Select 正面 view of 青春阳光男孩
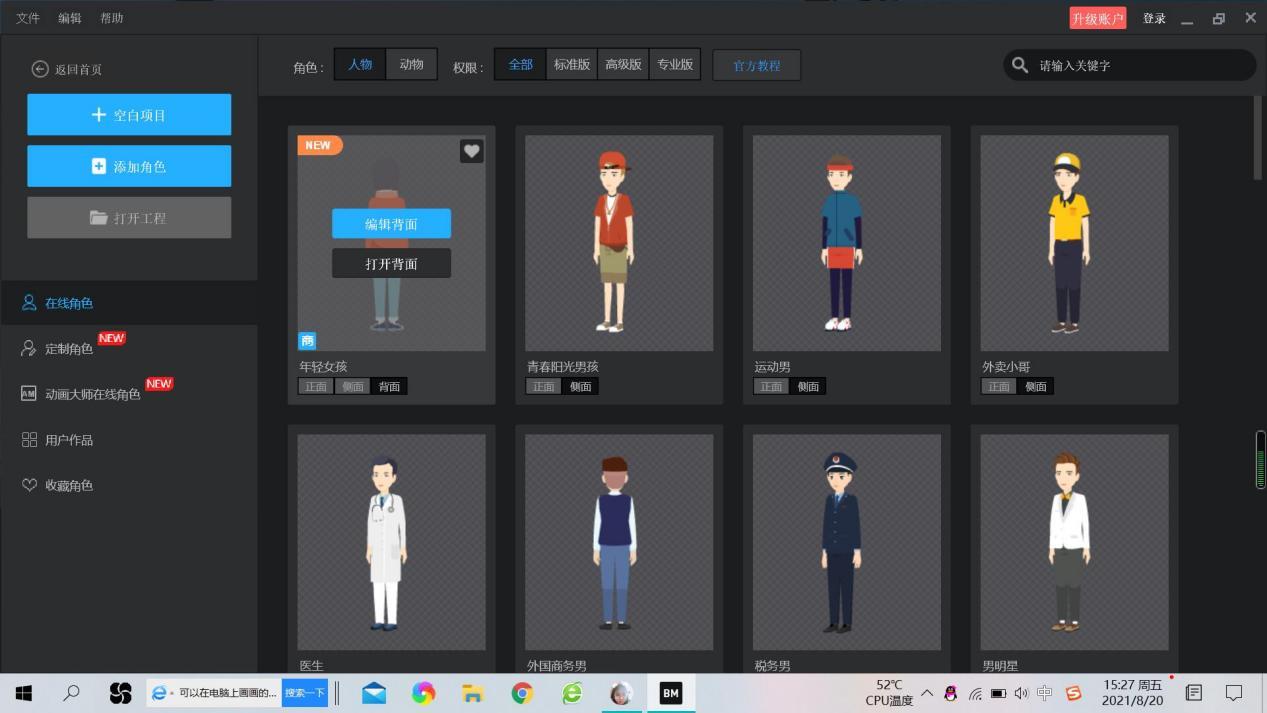Image resolution: width=1267 pixels, height=713 pixels. [x=543, y=386]
